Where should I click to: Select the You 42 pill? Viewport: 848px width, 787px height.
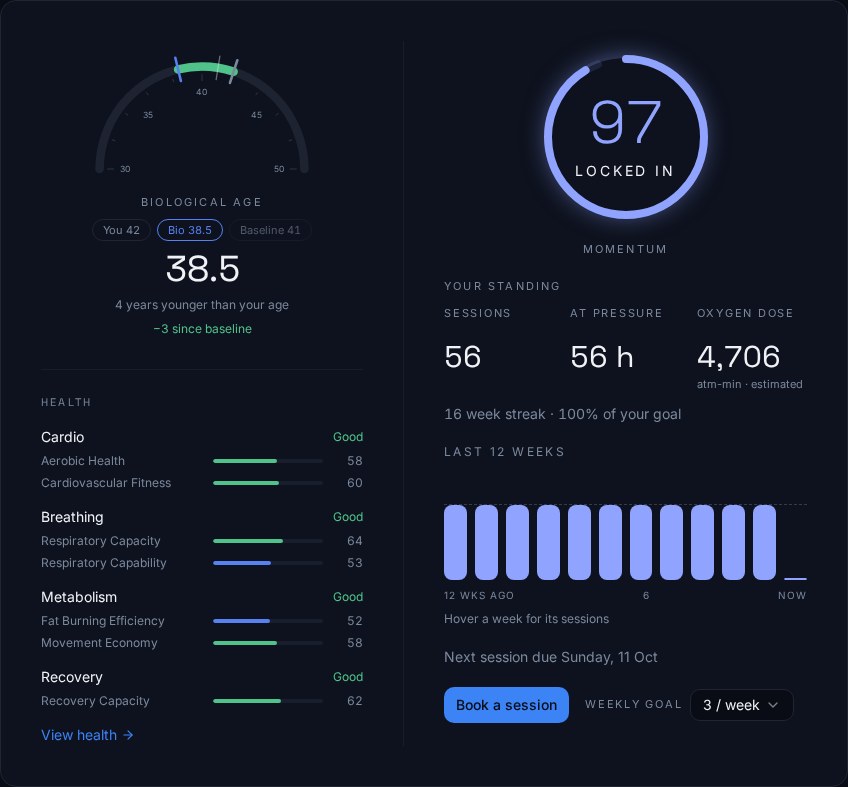click(x=121, y=230)
